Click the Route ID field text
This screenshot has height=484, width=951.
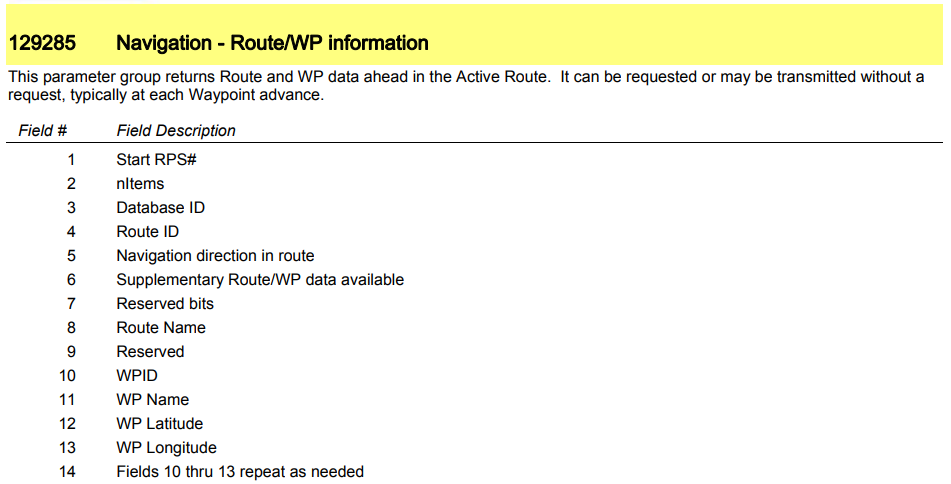147,232
